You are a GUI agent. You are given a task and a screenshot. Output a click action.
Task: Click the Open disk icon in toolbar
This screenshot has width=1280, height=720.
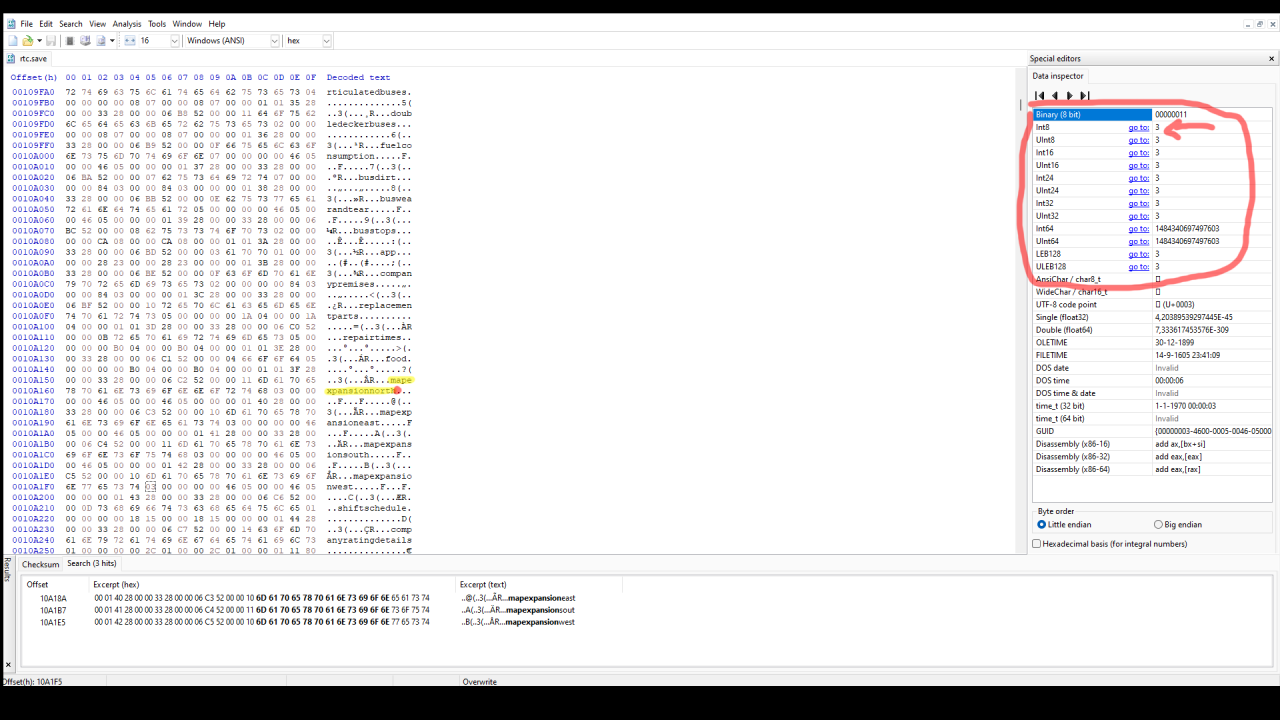point(85,41)
